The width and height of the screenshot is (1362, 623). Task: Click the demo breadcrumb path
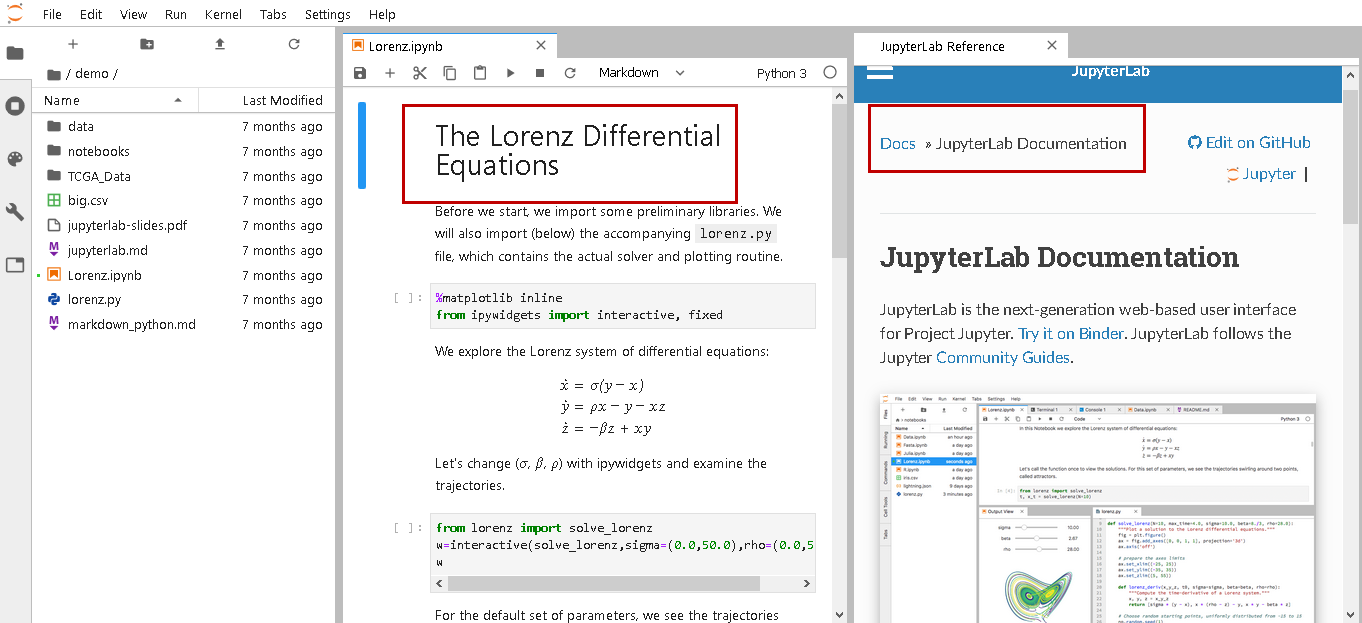(x=92, y=74)
